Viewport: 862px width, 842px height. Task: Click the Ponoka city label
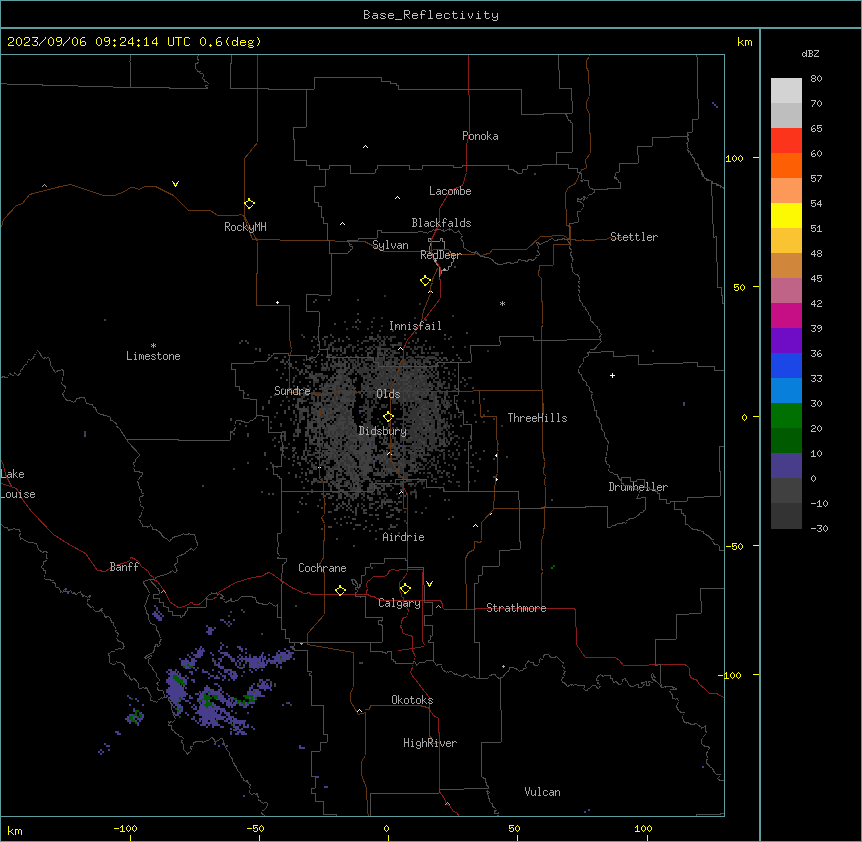coord(480,136)
